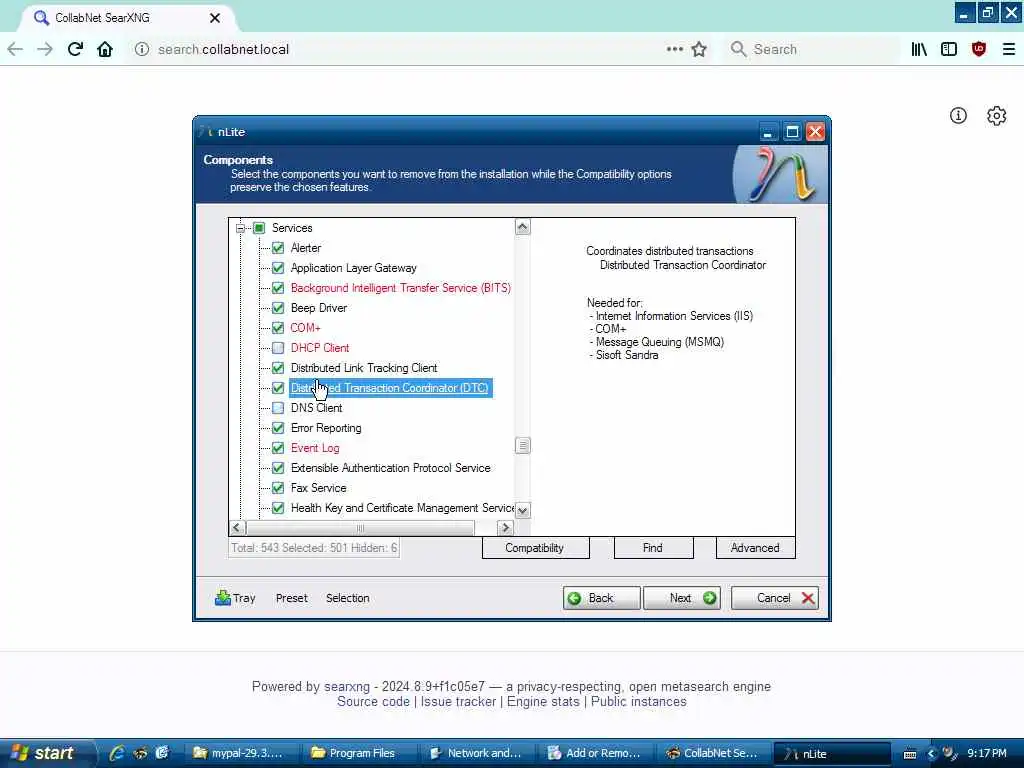Open the page actions three-dot menu
The height and width of the screenshot is (768, 1024).
coord(675,49)
